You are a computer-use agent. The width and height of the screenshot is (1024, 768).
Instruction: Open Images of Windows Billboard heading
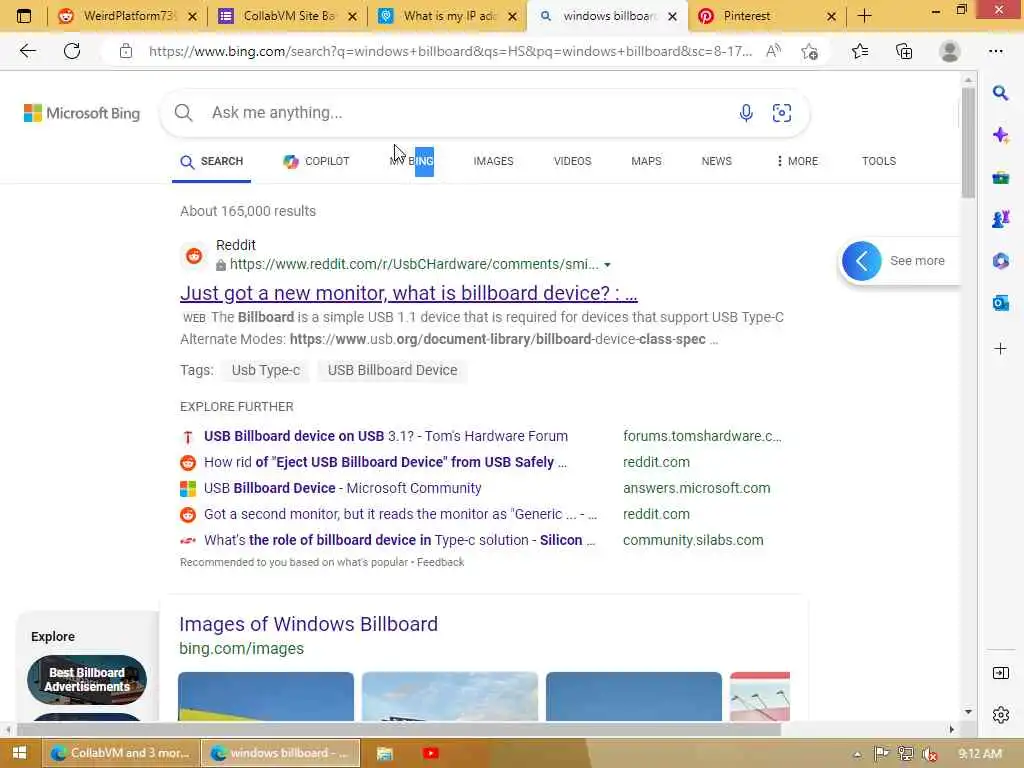(x=308, y=624)
